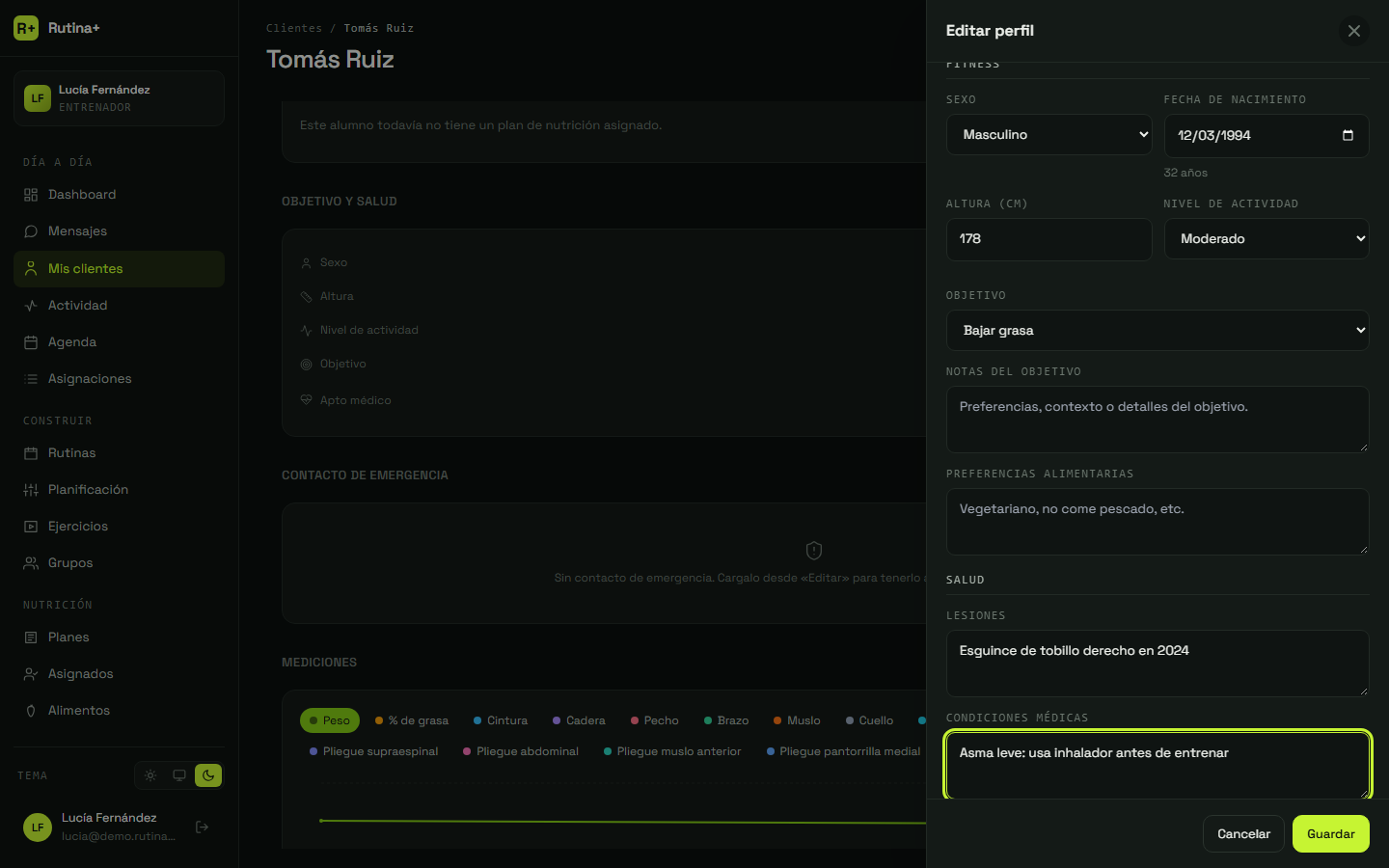This screenshot has width=1389, height=868.
Task: Open Asignaciones list icon item
Action: point(119,379)
